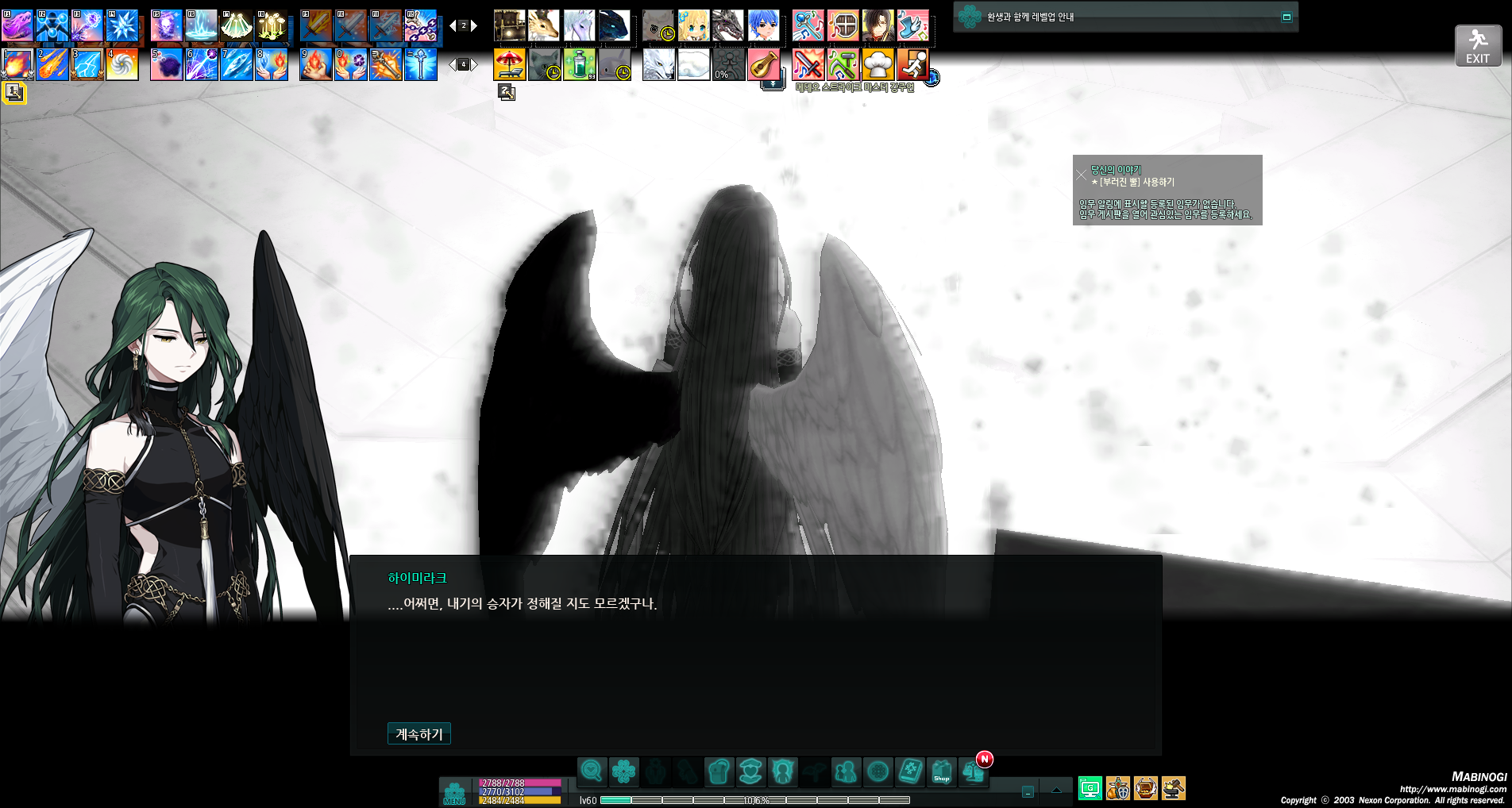Click the blue MP bar 2770/3102
This screenshot has width=1512, height=808.
click(x=520, y=791)
